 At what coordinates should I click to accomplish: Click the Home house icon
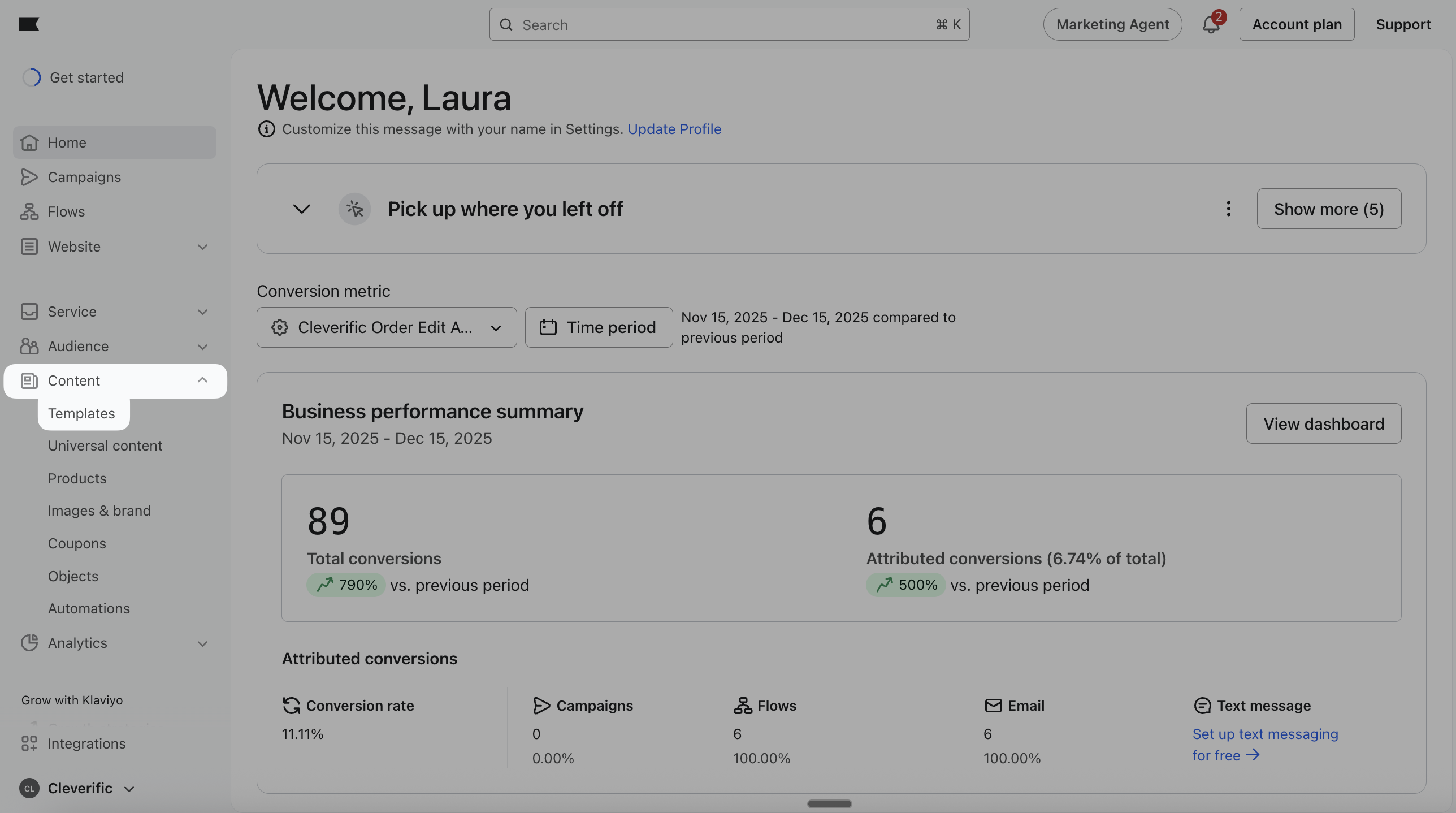click(x=29, y=142)
